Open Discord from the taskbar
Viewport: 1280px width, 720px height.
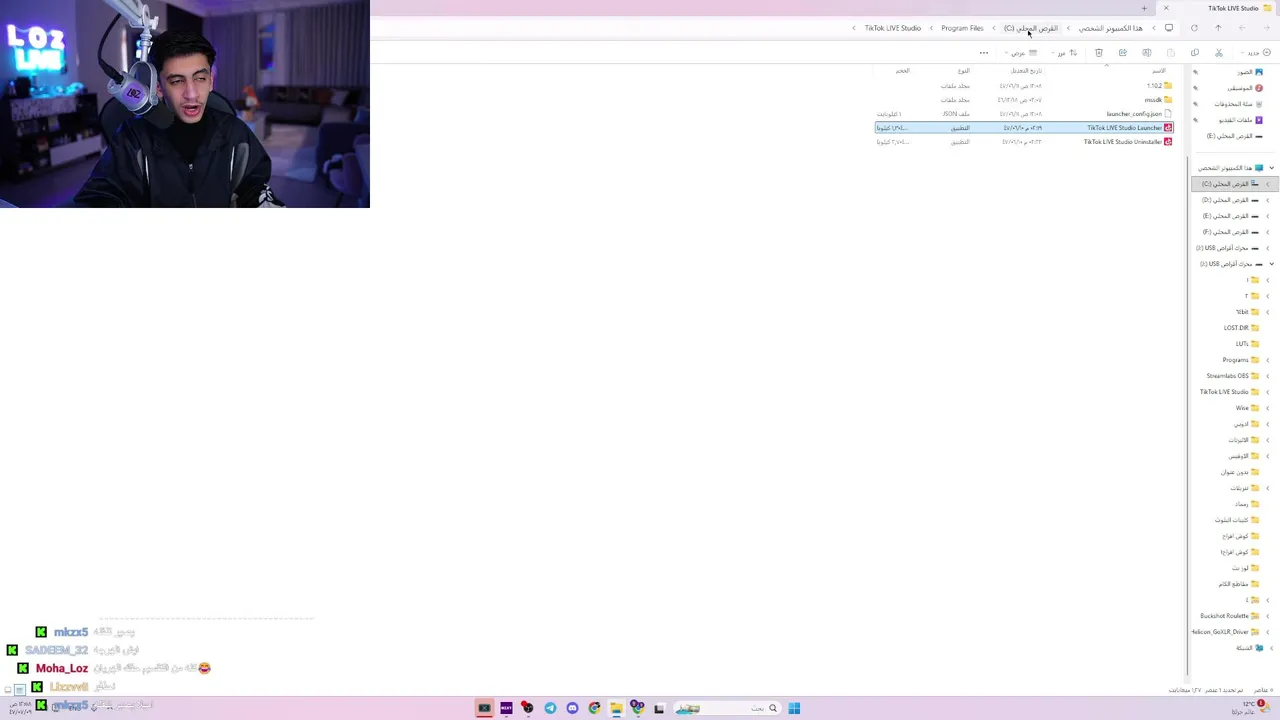(572, 708)
